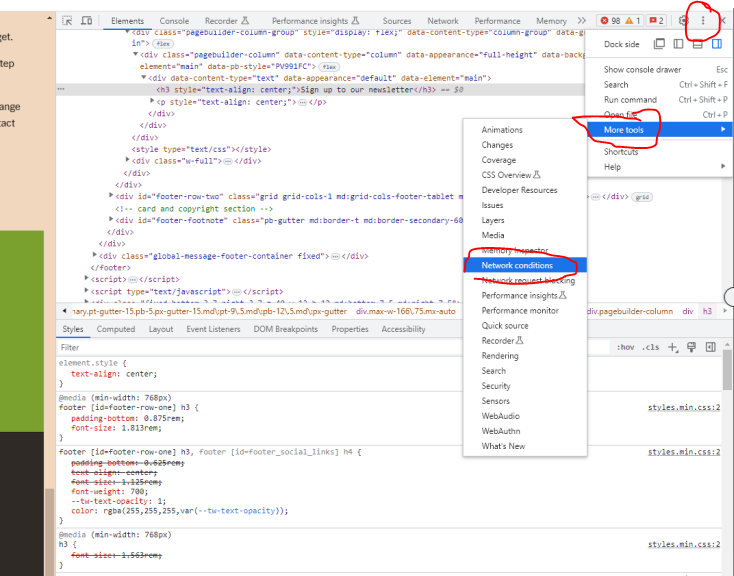734x576 pixels.
Task: Dock DevTools to the left side
Action: [x=678, y=44]
